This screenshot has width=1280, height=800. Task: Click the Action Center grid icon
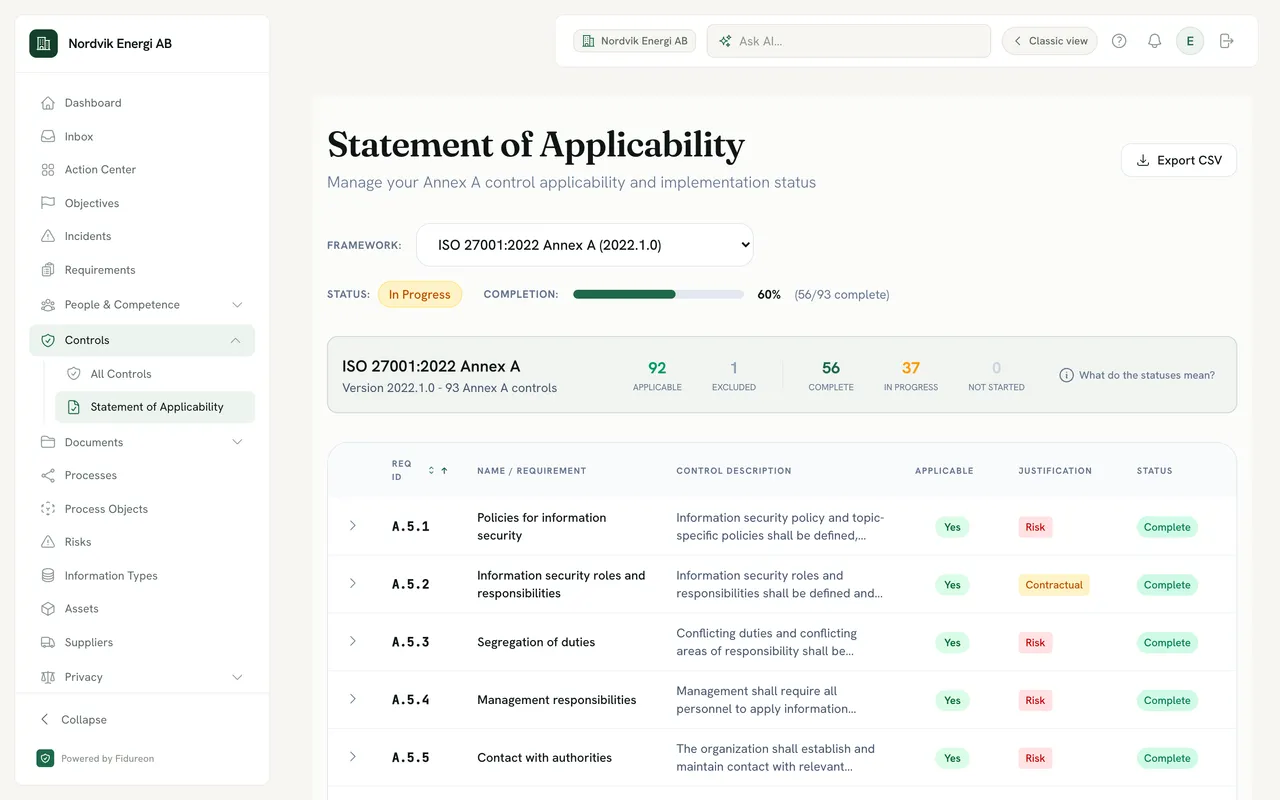coord(48,170)
